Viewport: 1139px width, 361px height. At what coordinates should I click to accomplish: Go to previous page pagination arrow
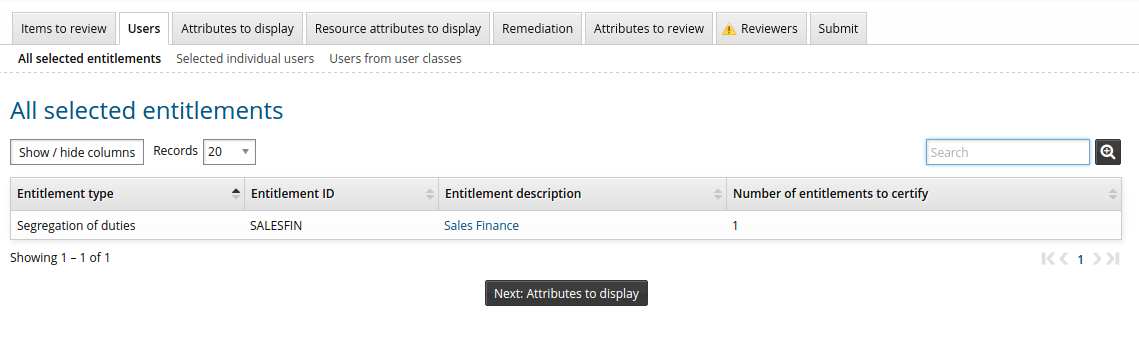tap(1063, 258)
